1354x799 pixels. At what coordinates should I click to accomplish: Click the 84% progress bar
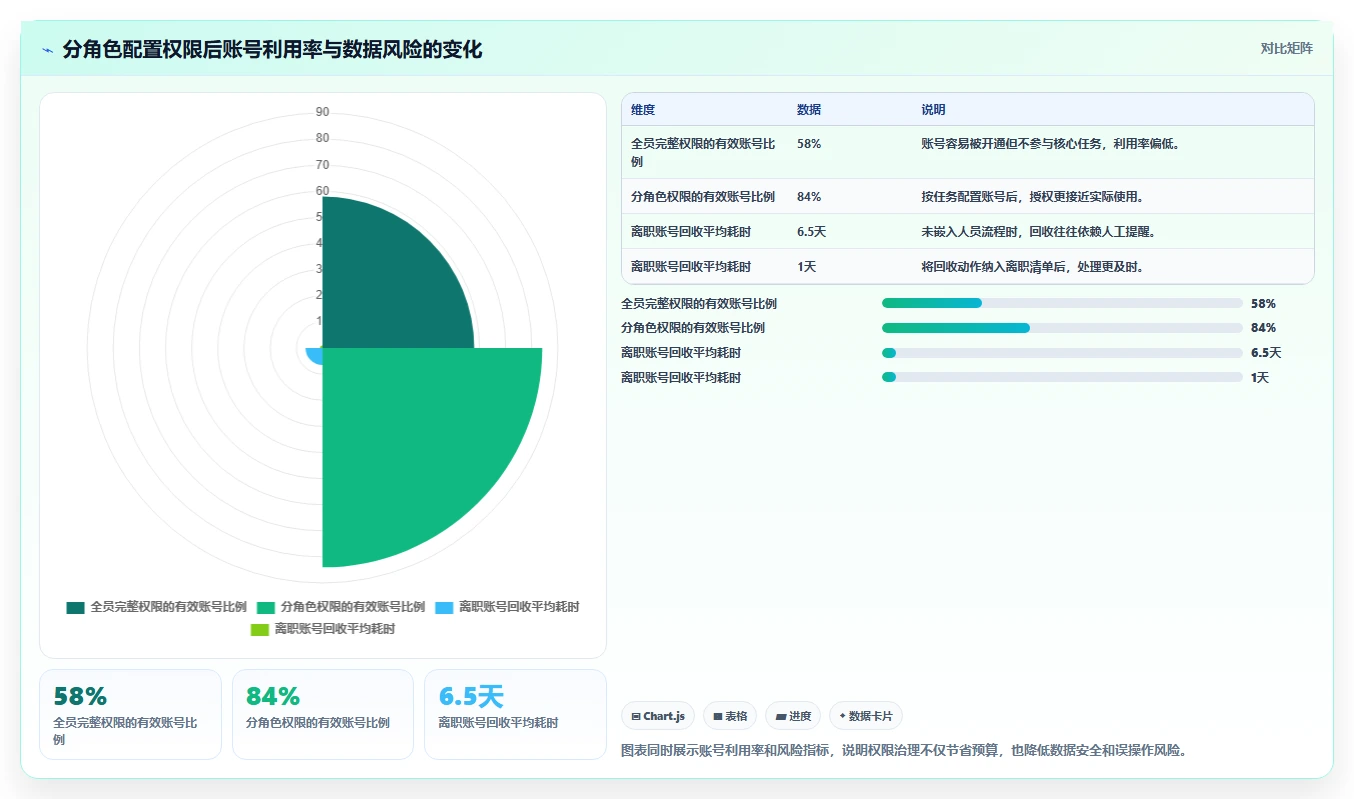pyautogui.click(x=1062, y=328)
